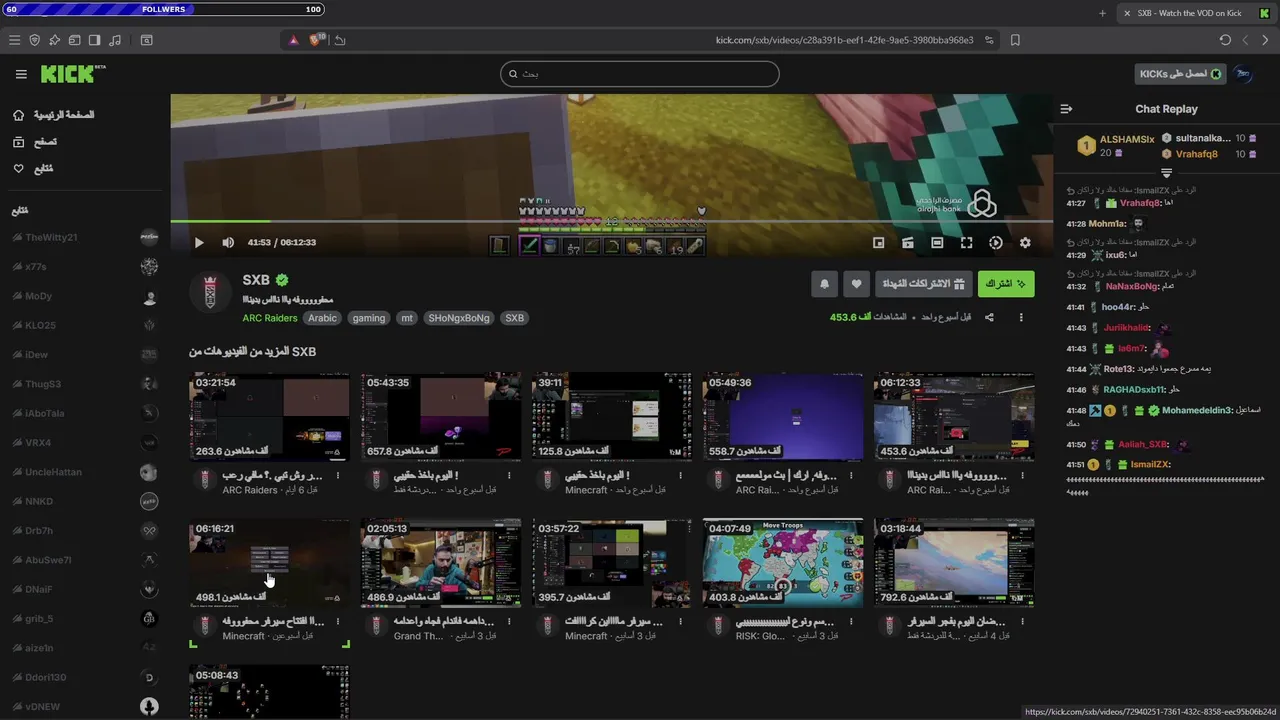The height and width of the screenshot is (720, 1280).
Task: Click the browser shield VPN icon
Action: pos(34,40)
